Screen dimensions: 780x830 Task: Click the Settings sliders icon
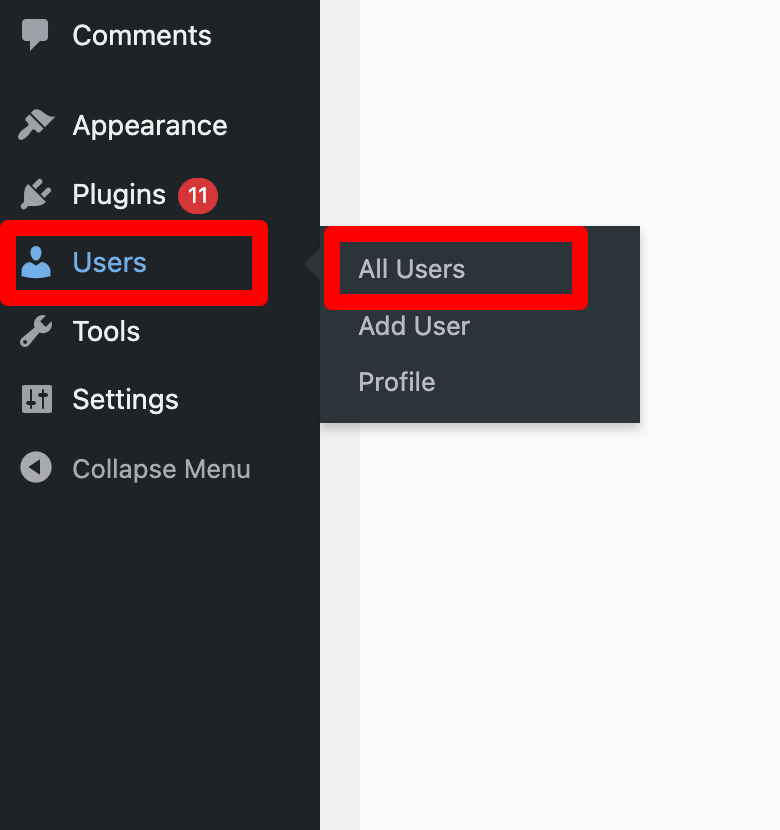click(x=37, y=399)
